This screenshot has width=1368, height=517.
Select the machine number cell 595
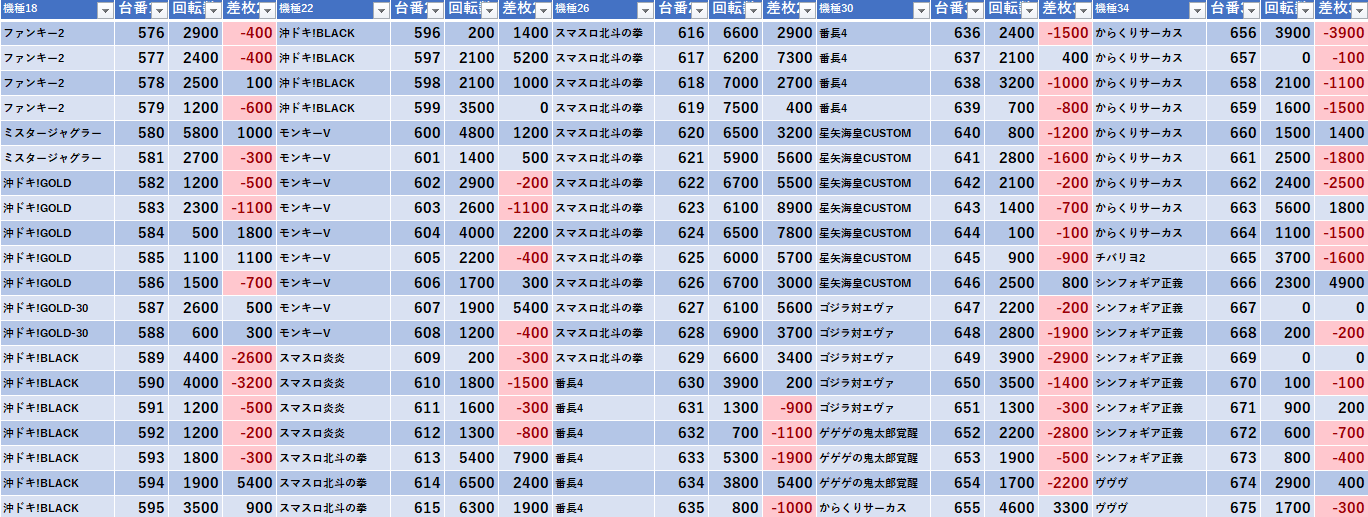point(141,508)
